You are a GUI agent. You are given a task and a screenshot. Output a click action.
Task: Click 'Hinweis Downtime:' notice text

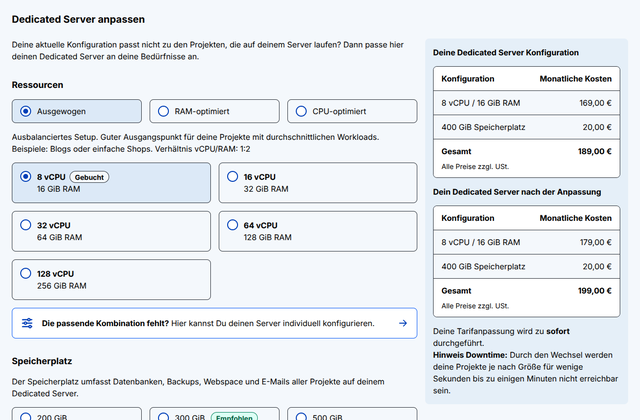coord(470,355)
